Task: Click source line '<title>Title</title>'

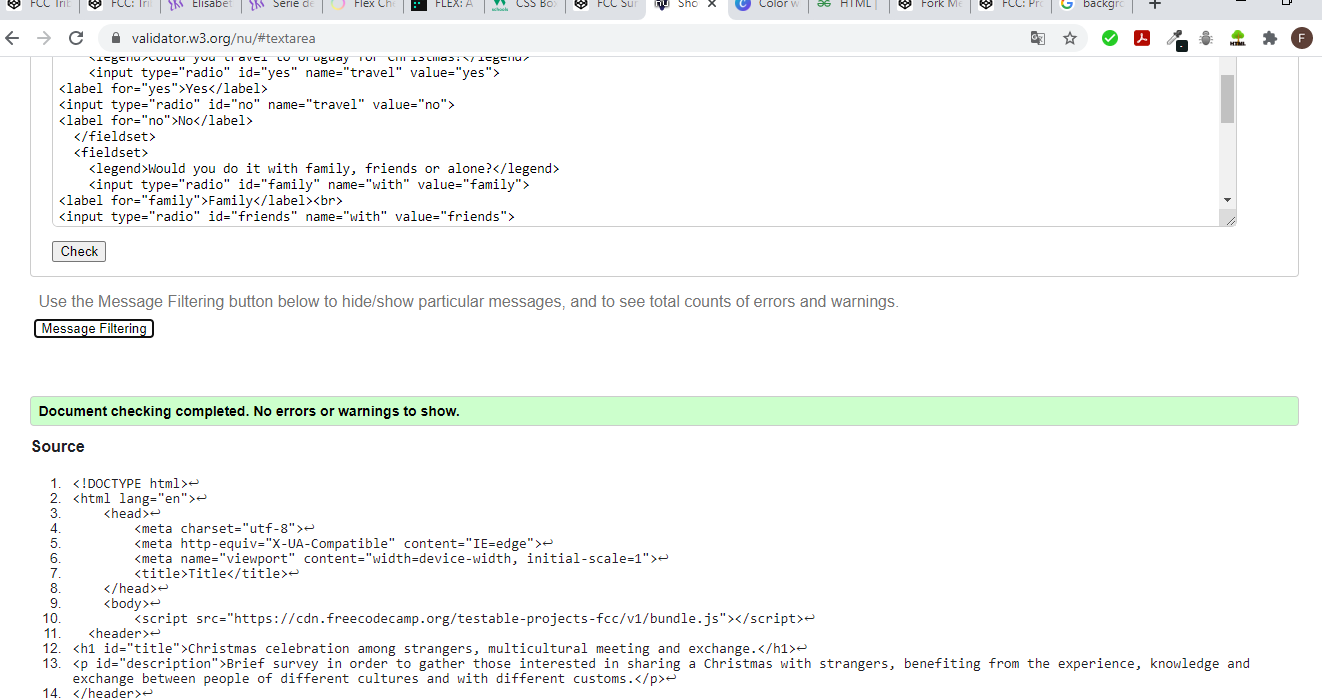Action: 217,573
